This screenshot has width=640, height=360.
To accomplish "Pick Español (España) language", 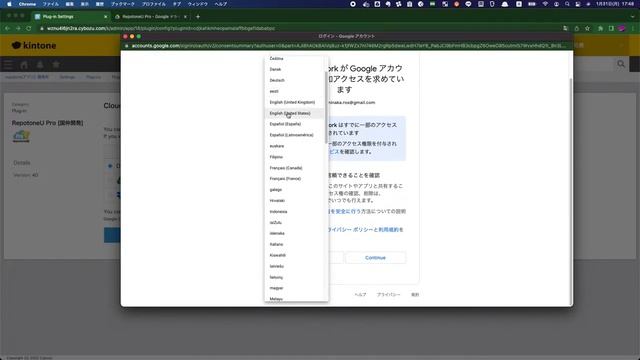I will pyautogui.click(x=295, y=124).
